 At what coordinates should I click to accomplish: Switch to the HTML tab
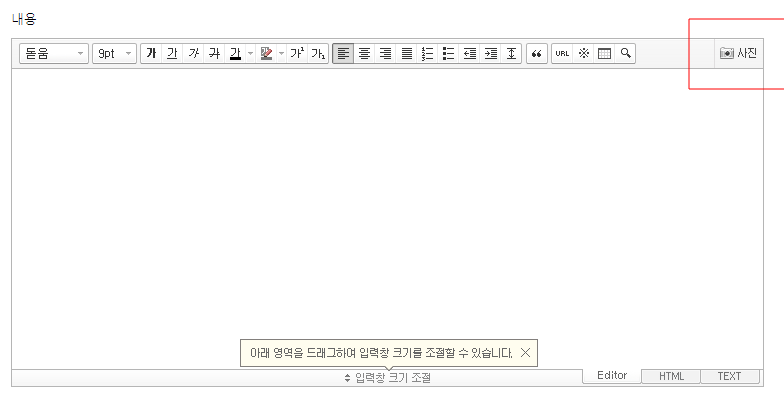(671, 376)
